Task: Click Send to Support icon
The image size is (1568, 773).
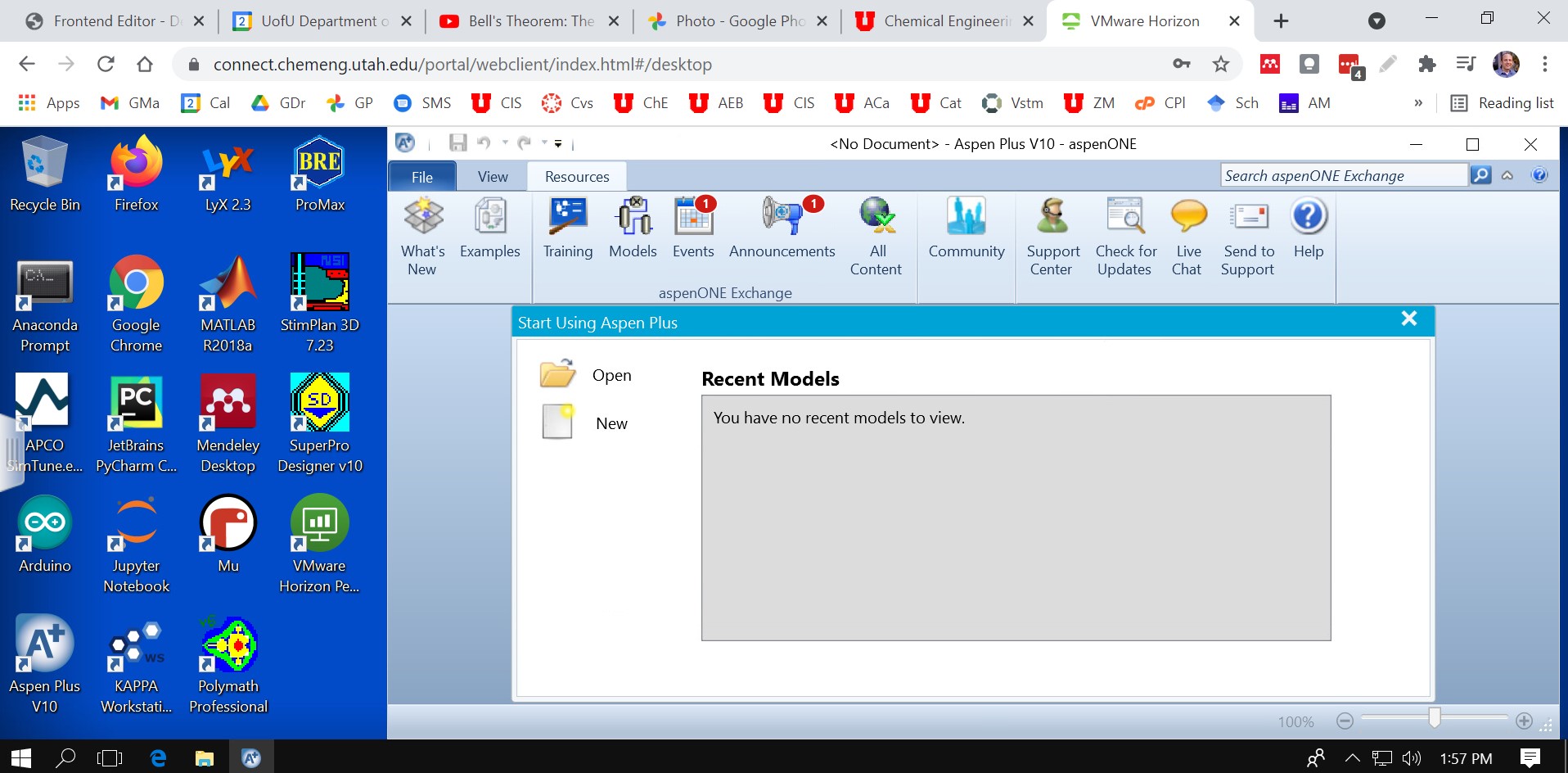Action: click(x=1249, y=237)
